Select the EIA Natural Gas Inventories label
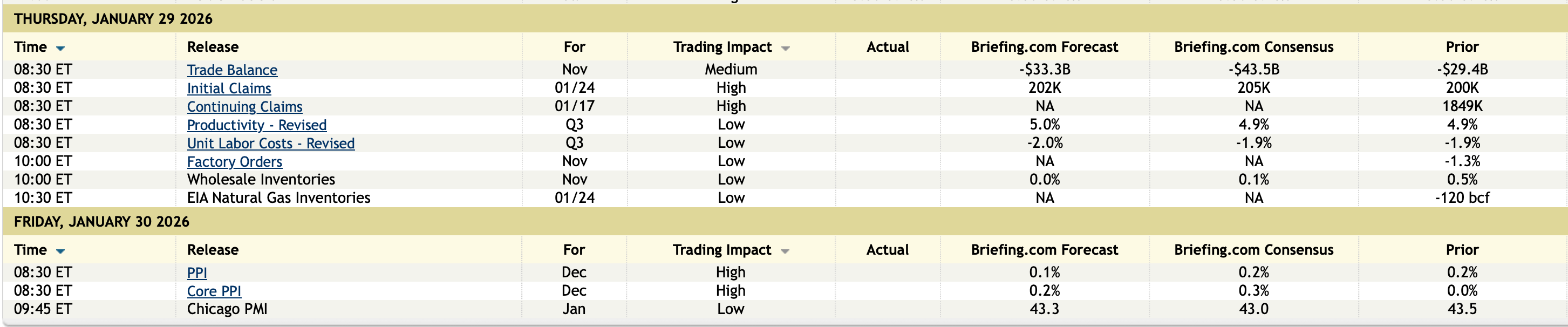The height and width of the screenshot is (327, 1568). click(278, 198)
